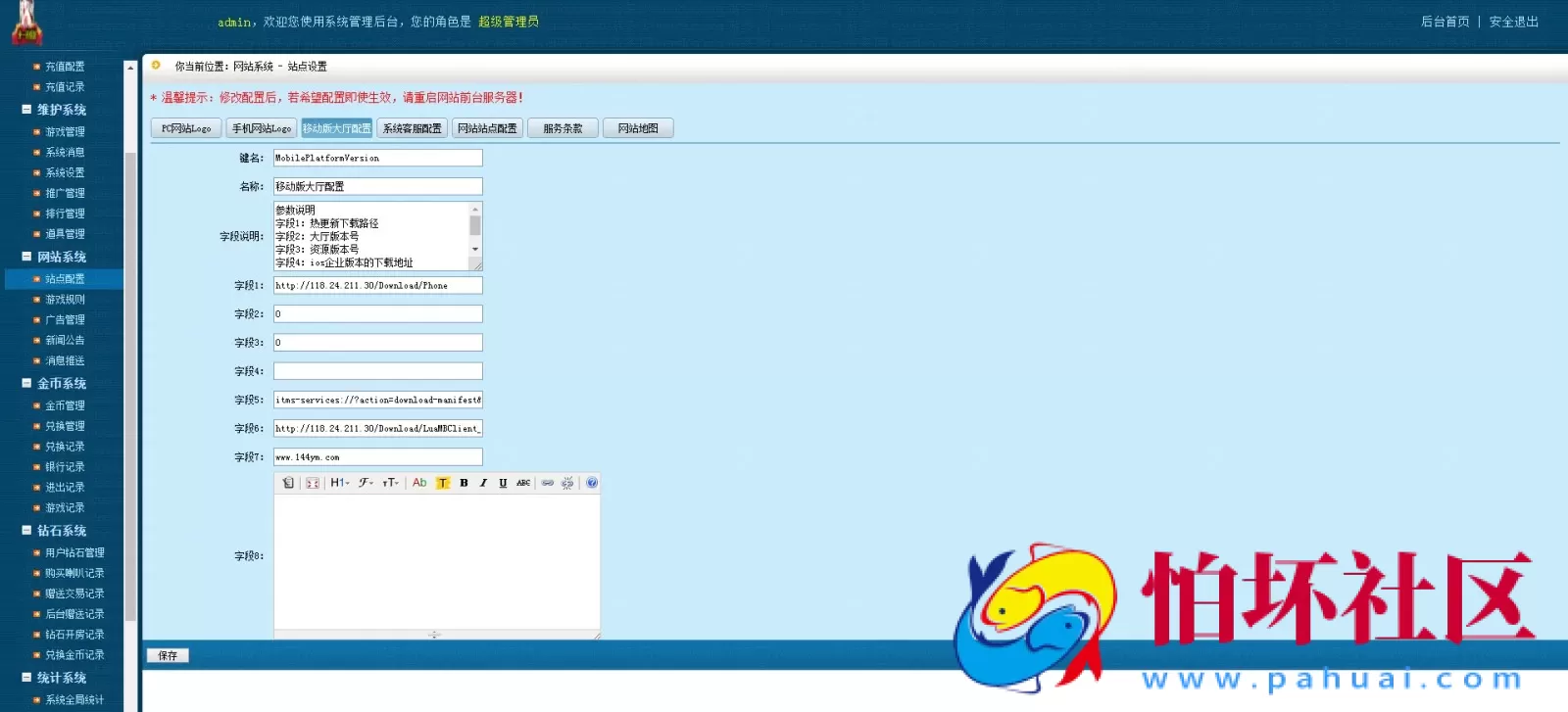The height and width of the screenshot is (712, 1568).
Task: Pick the yellow T highlight color tool
Action: pyautogui.click(x=443, y=483)
